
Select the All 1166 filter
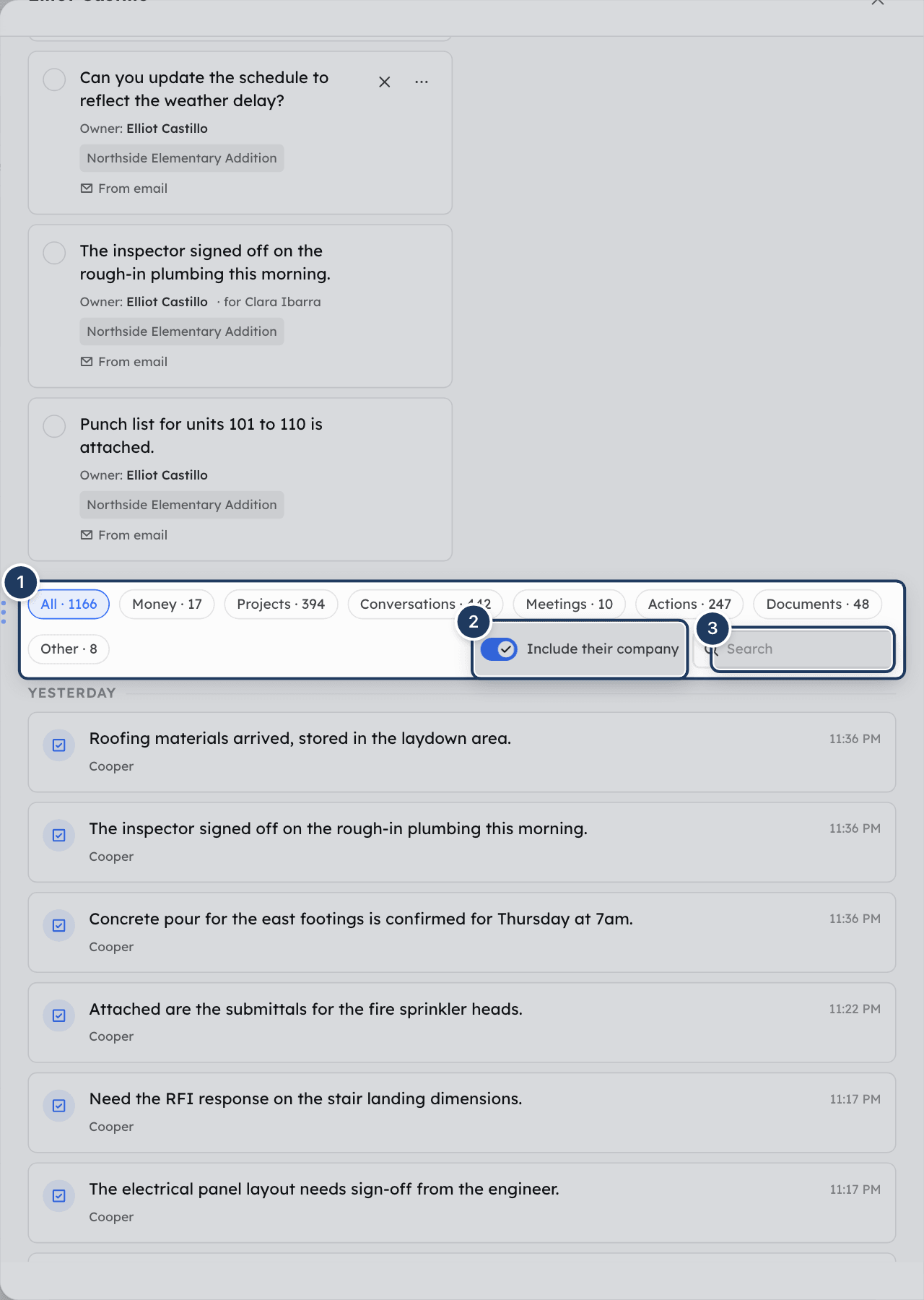69,604
